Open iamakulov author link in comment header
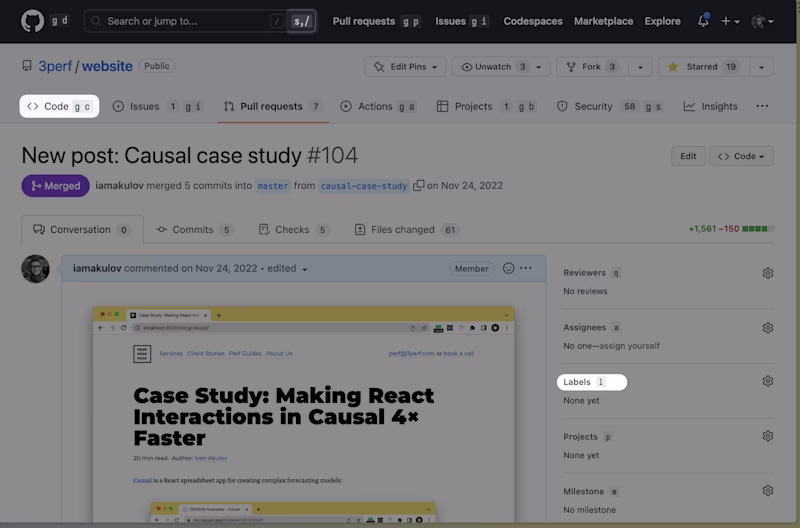This screenshot has height=528, width=800. [97, 268]
